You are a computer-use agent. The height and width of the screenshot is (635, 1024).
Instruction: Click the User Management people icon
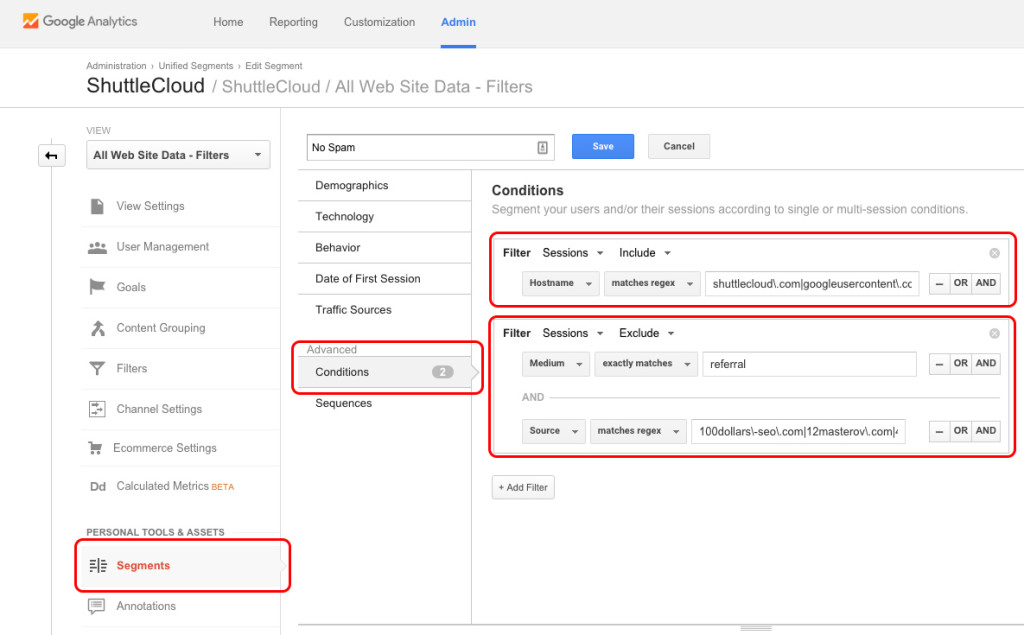97,247
